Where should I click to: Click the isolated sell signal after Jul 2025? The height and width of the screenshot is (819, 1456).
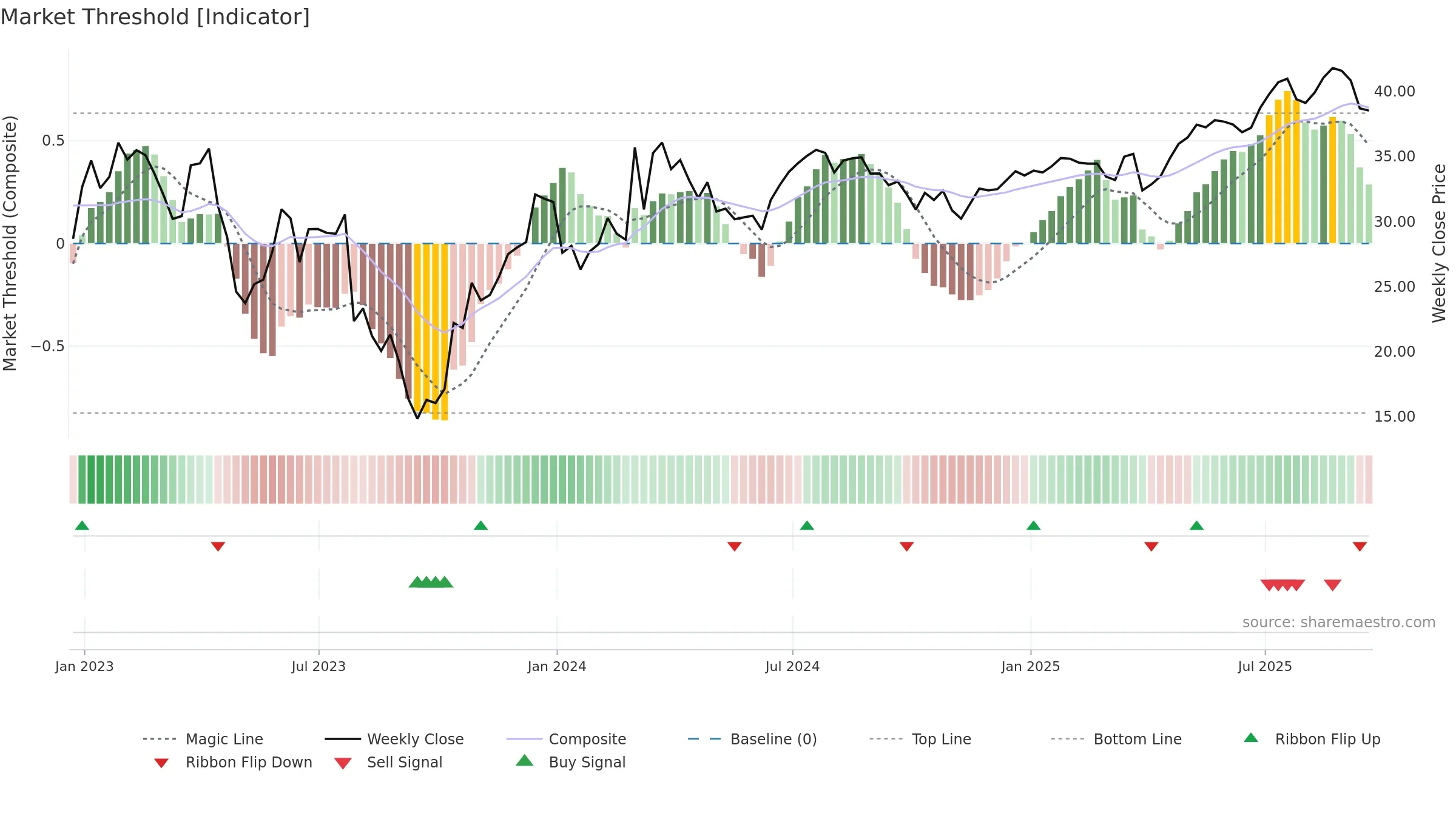click(1333, 585)
